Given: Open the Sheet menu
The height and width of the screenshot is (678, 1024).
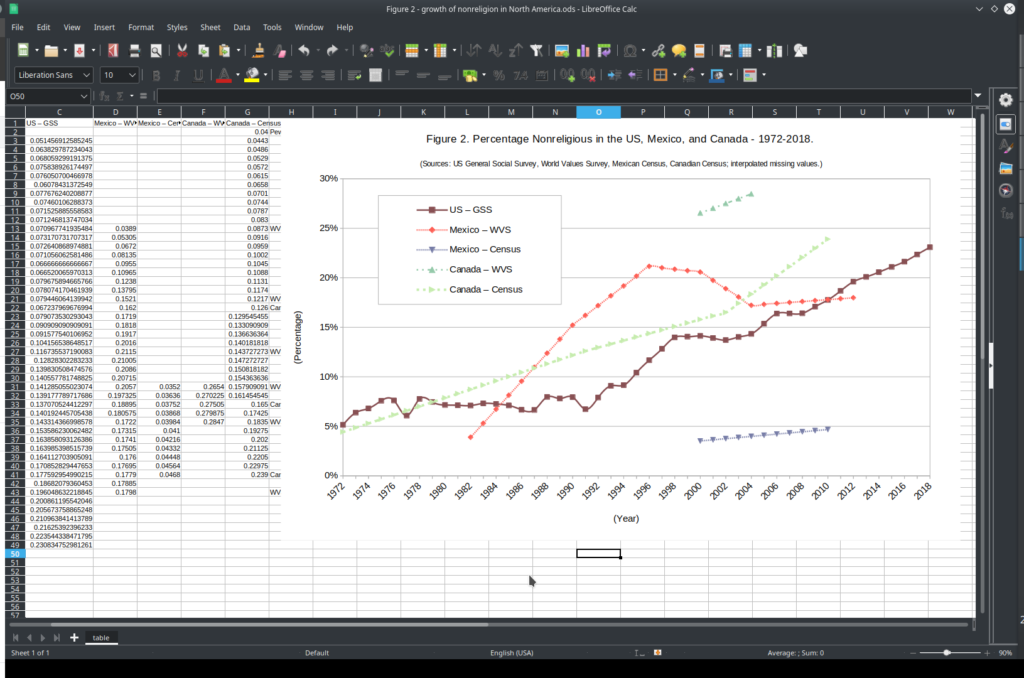Looking at the screenshot, I should coord(210,27).
